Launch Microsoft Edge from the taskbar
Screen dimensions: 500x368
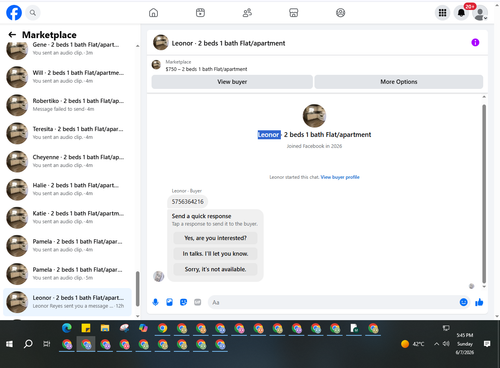point(67,328)
